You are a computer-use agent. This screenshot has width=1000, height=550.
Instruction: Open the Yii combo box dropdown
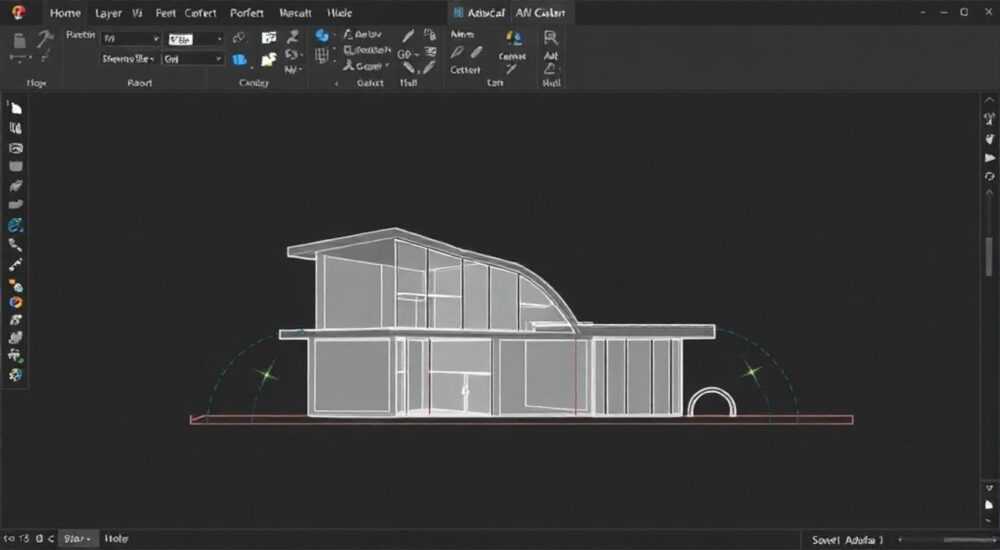(x=131, y=39)
